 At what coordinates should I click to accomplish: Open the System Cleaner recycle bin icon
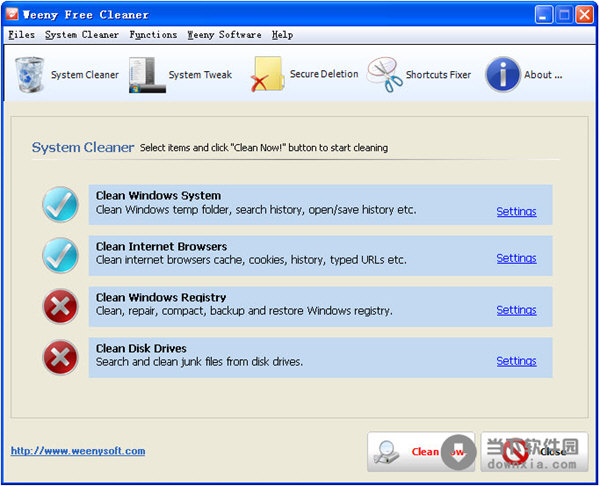pyautogui.click(x=29, y=75)
